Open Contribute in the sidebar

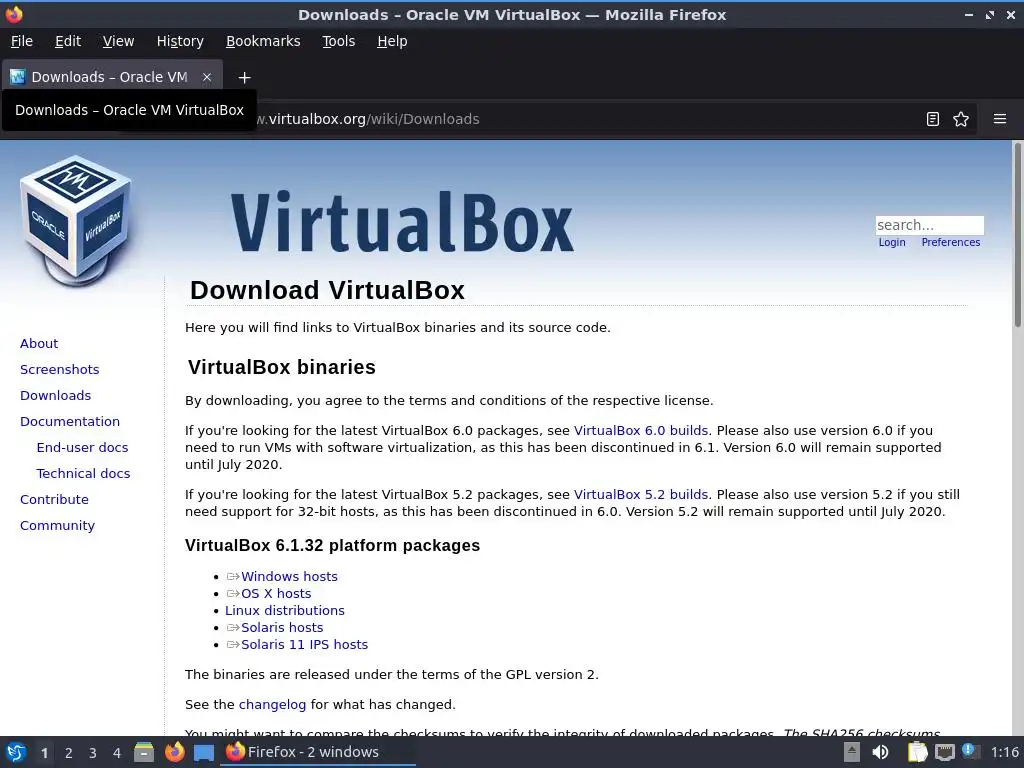pyautogui.click(x=54, y=500)
